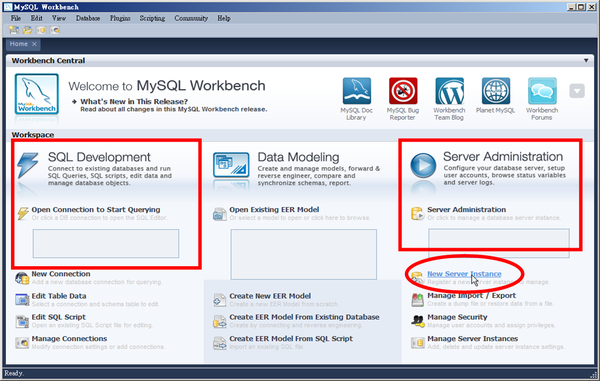Viewport: 600px width, 381px height.
Task: Click the open folder toolbar icon
Action: [x=28, y=30]
